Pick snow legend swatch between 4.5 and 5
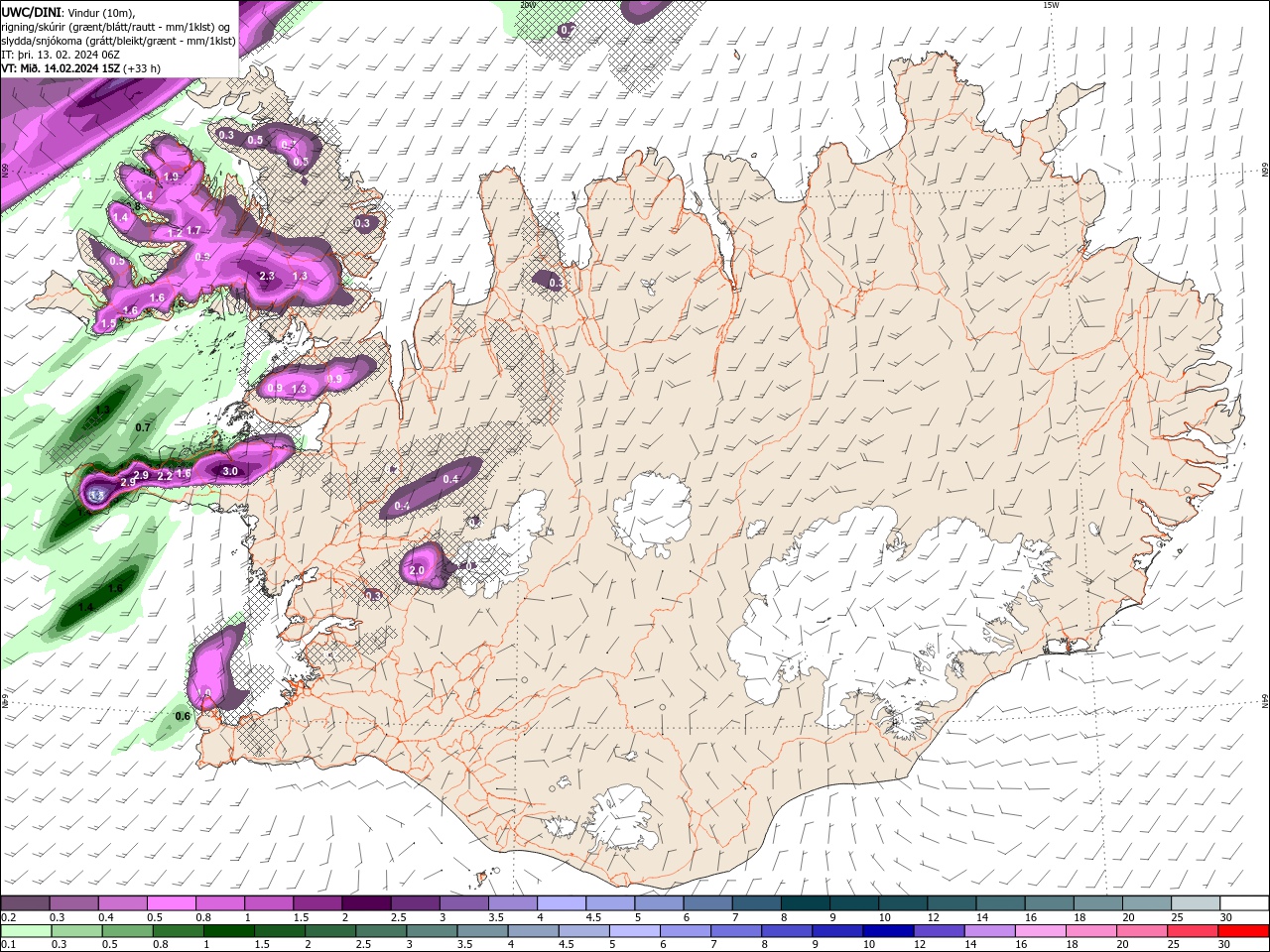This screenshot has height=952, width=1270. coord(609,902)
